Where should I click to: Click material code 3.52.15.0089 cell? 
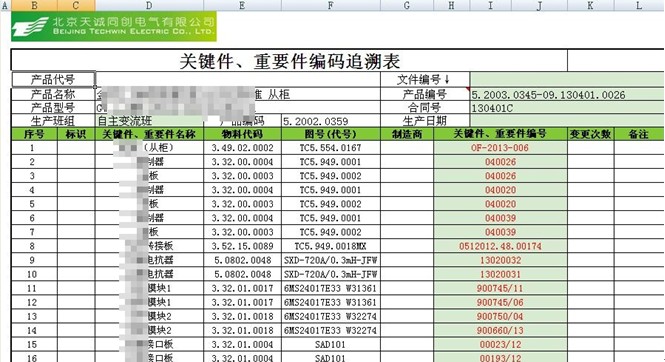pyautogui.click(x=243, y=246)
